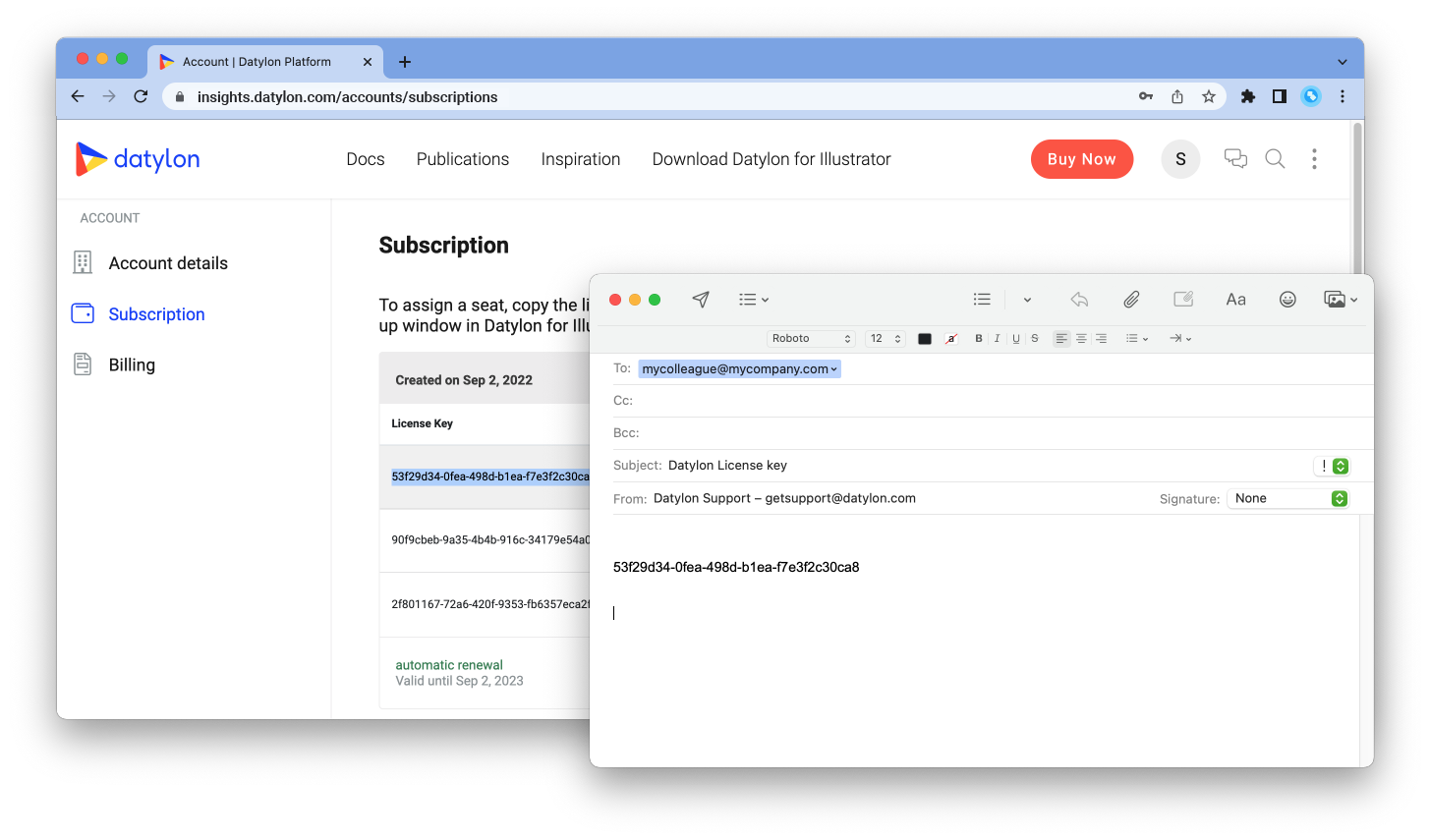This screenshot has height=840, width=1429.
Task: Close the Account | Datylon Platform tab
Action: point(368,62)
